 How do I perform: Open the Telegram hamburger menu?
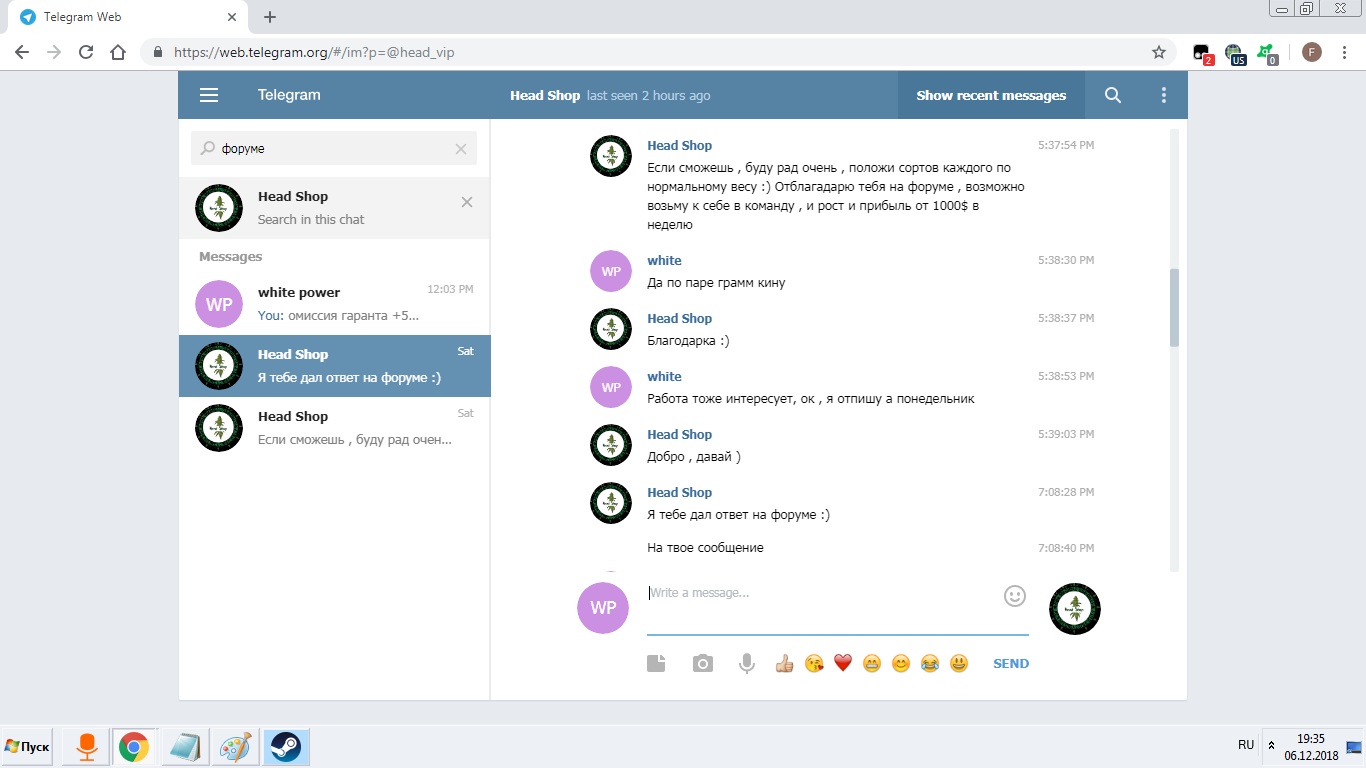coord(208,95)
